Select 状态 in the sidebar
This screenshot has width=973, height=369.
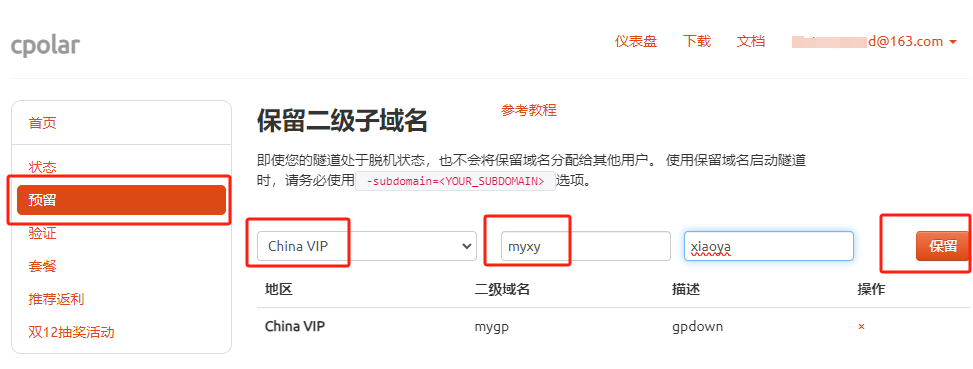pyautogui.click(x=42, y=167)
